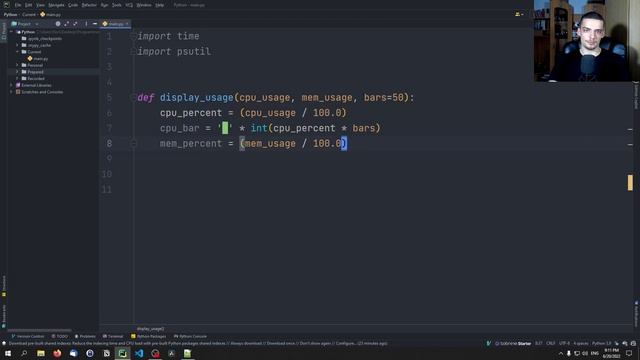Click the webcam overlay thumbnail
The image size is (640, 360).
pos(587,40)
